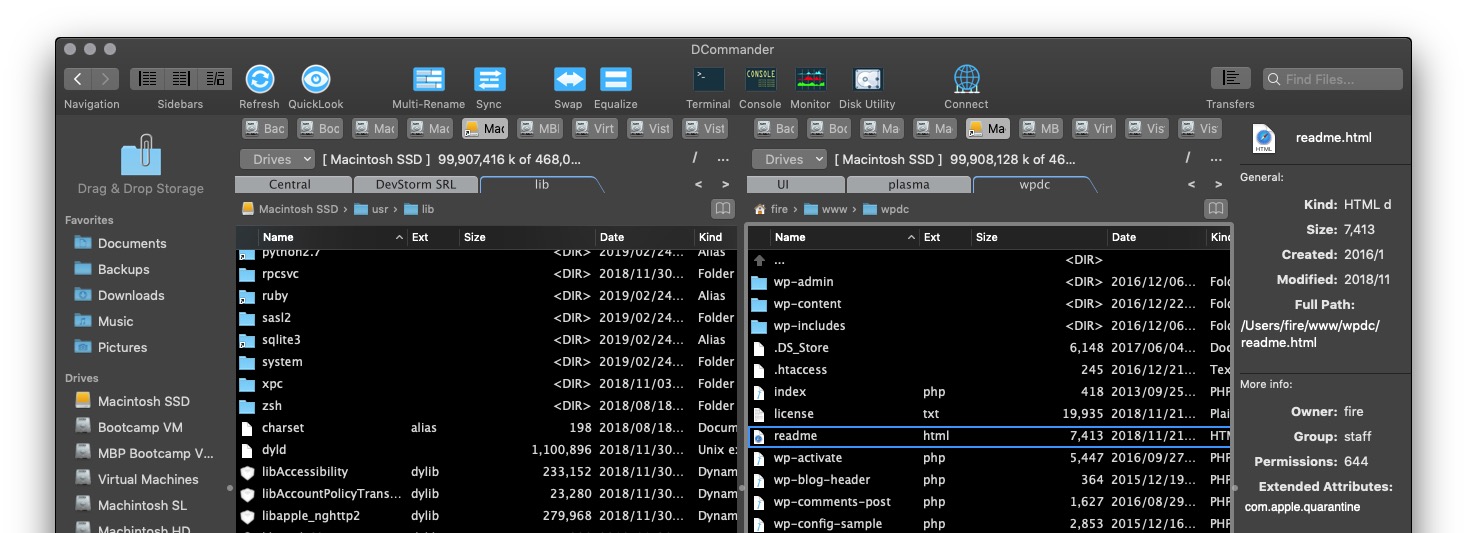Click the right pane root '/' button
The width and height of the screenshot is (1467, 533).
1188,158
